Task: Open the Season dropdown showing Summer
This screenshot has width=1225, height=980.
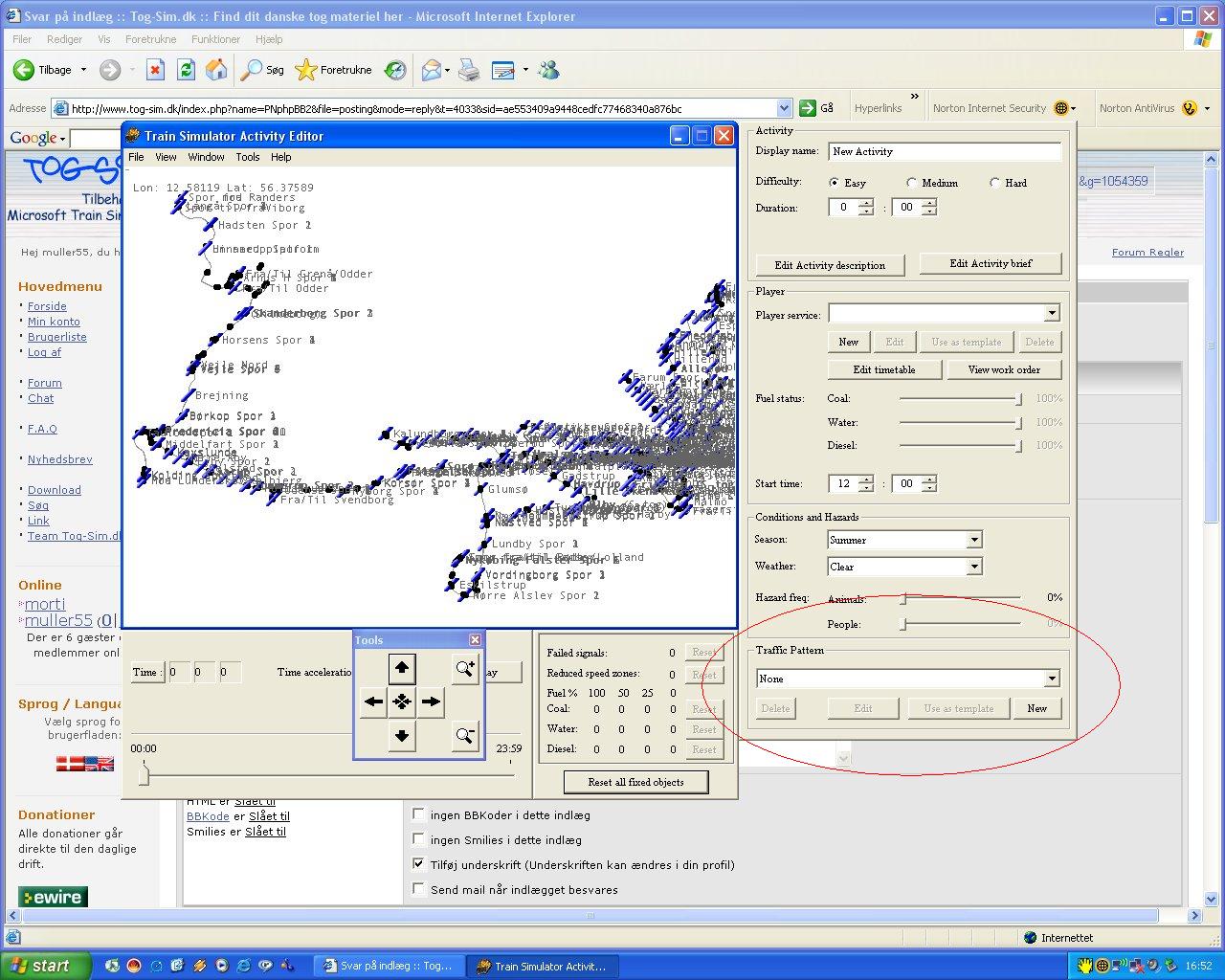Action: tap(973, 540)
